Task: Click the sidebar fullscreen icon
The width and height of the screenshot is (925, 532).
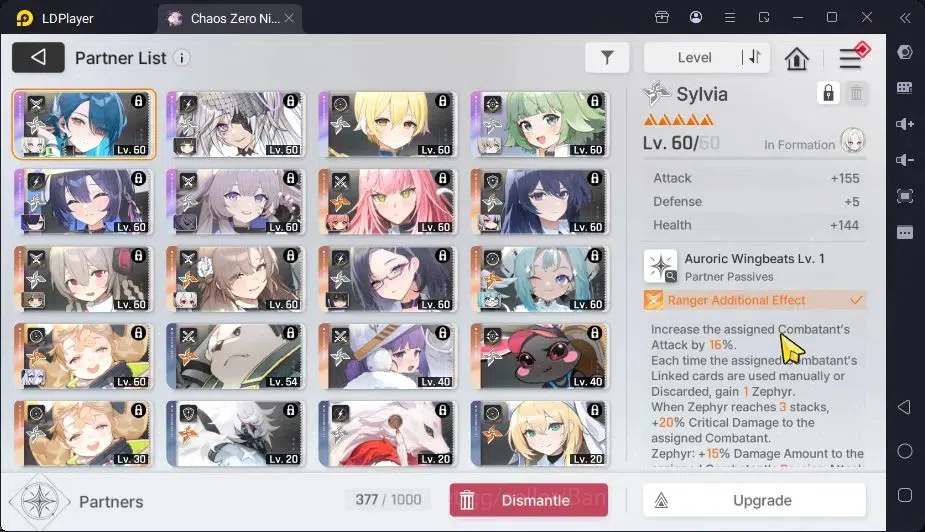Action: point(904,196)
